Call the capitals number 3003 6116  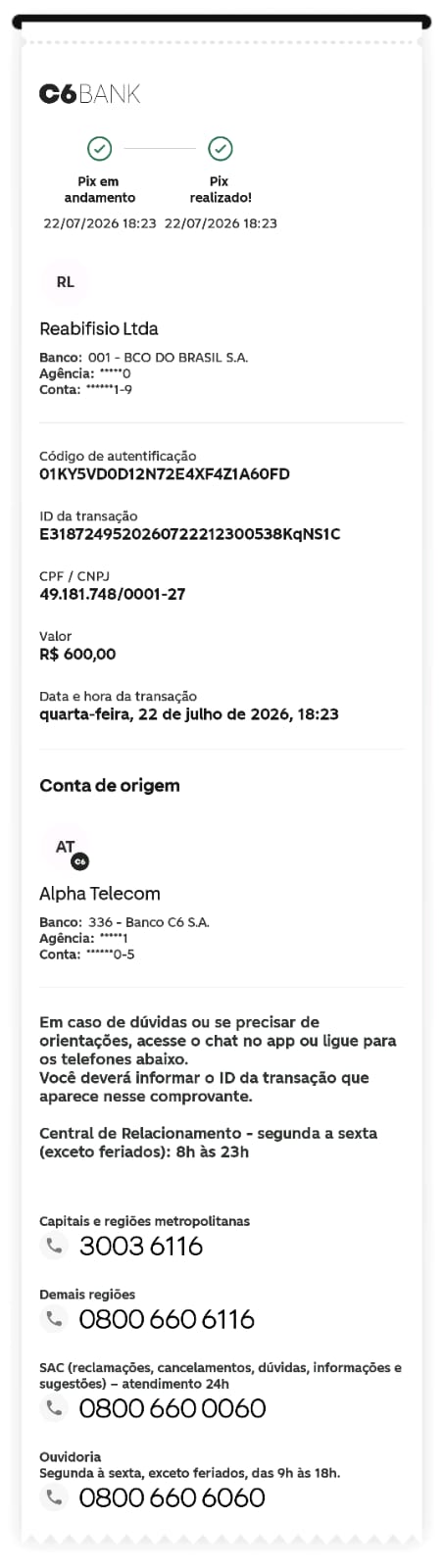pos(141,1246)
